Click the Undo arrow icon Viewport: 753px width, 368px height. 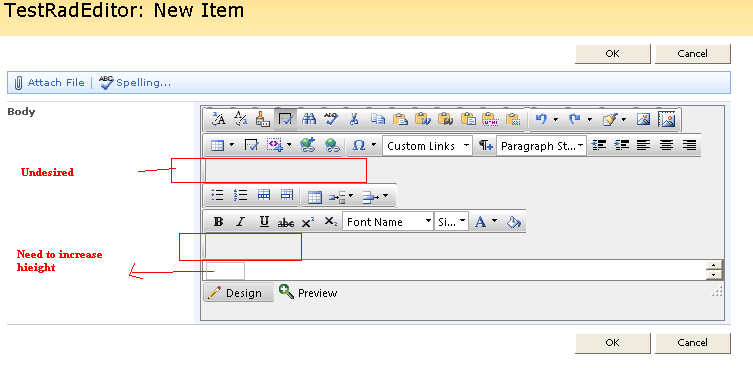coord(541,119)
